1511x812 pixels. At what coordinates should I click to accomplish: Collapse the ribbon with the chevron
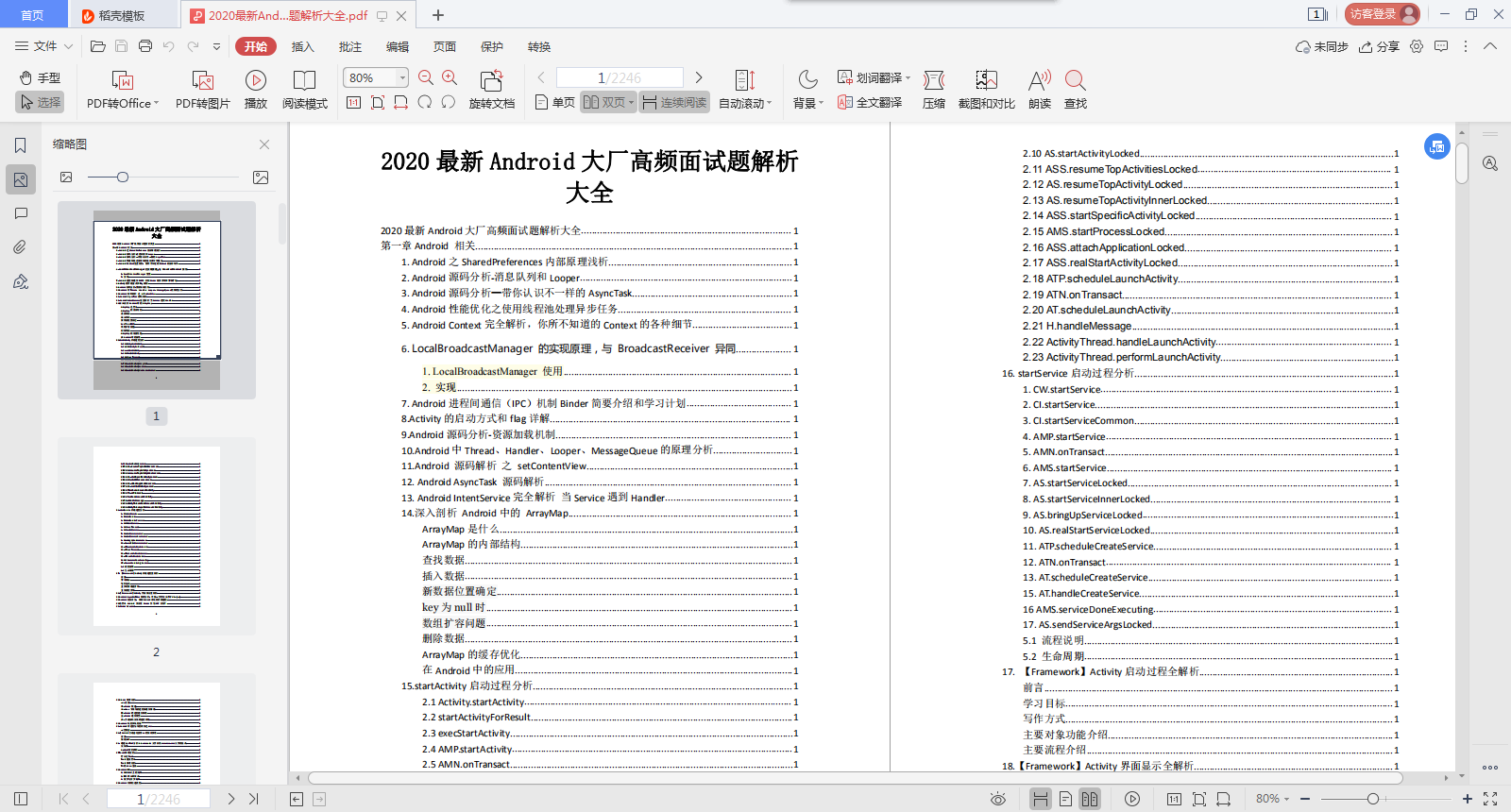tap(1490, 46)
